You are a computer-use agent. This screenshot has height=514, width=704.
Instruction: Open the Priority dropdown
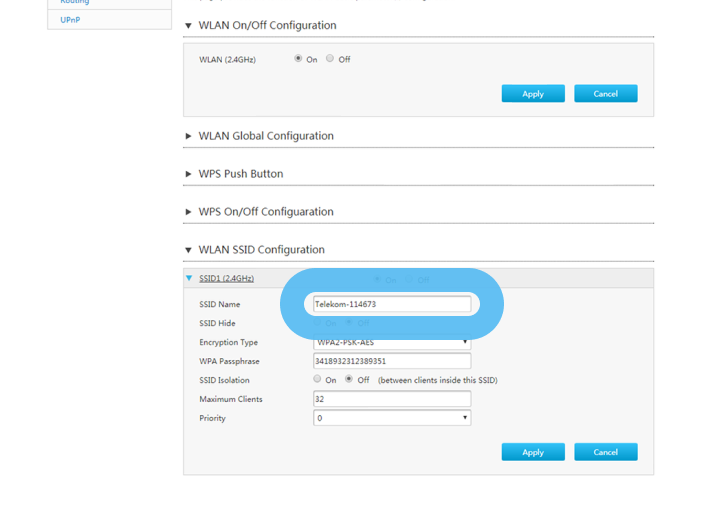391,418
